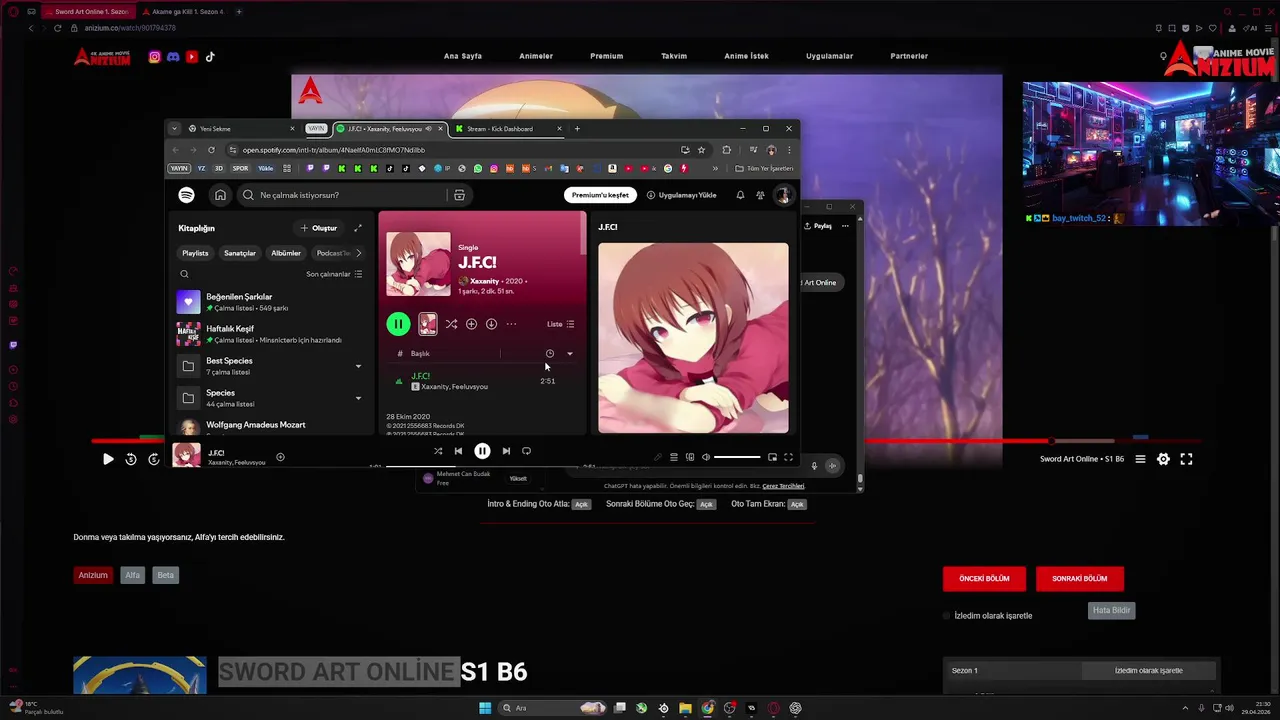Screen dimensions: 1280x720
Task: Pause the J.F.C! album with the green button
Action: 398,324
